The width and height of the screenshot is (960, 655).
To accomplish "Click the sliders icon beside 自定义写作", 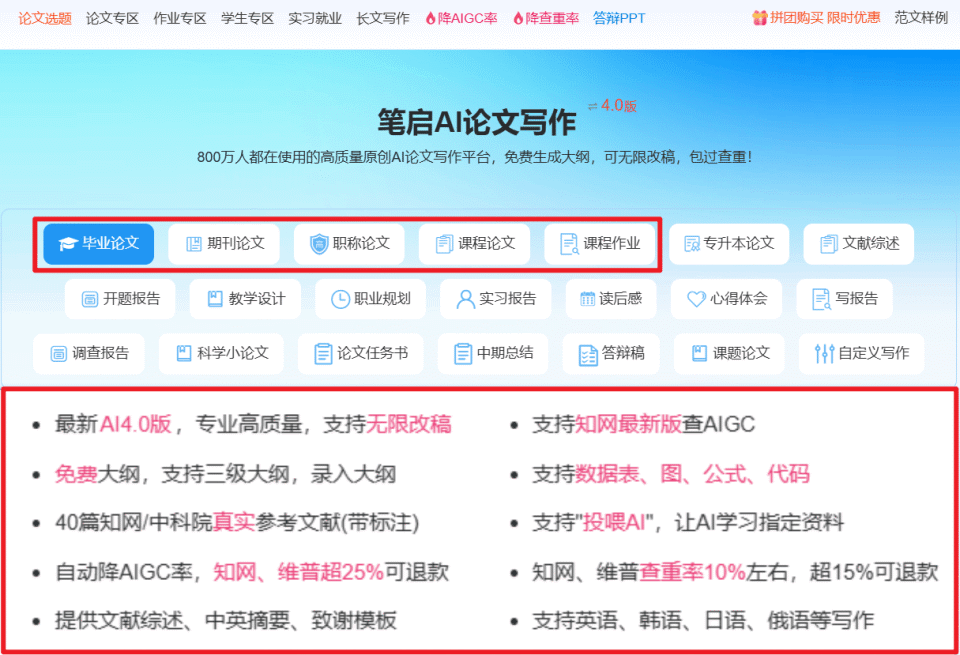I will (824, 354).
